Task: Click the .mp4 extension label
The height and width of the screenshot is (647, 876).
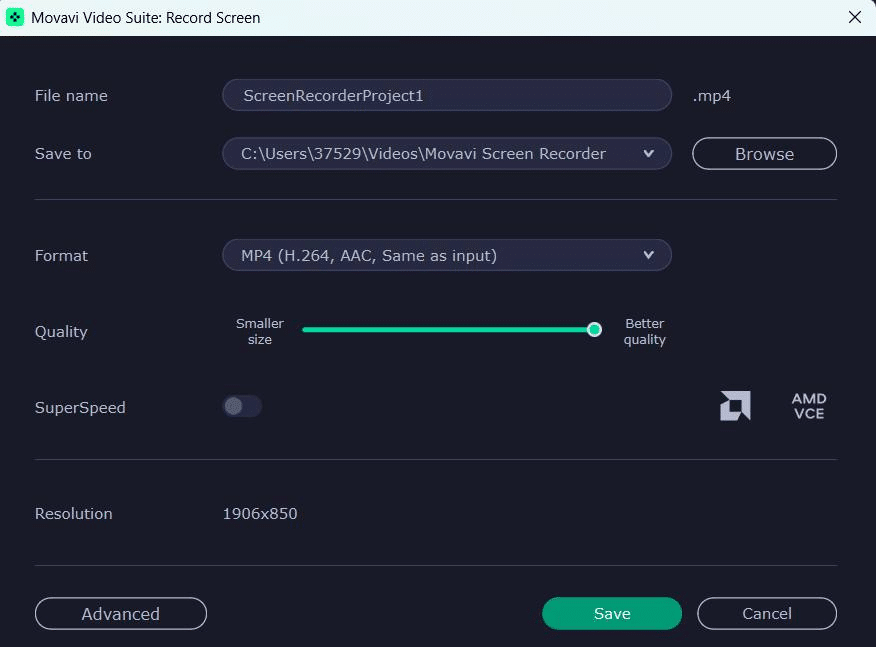Action: [x=712, y=96]
